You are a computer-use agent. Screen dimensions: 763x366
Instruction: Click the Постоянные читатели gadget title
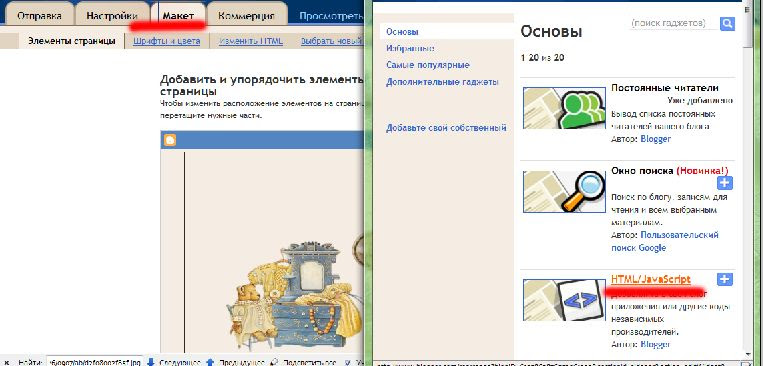click(665, 88)
